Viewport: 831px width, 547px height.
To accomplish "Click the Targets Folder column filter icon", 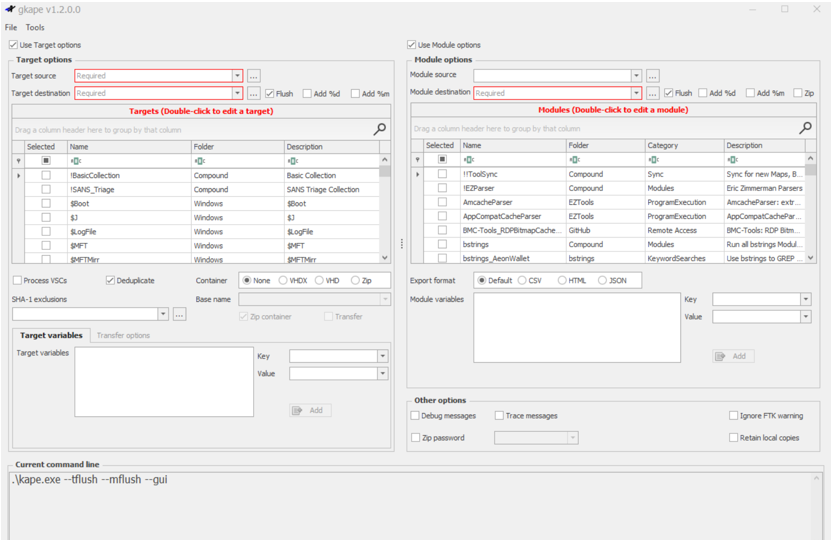I will click(x=200, y=161).
